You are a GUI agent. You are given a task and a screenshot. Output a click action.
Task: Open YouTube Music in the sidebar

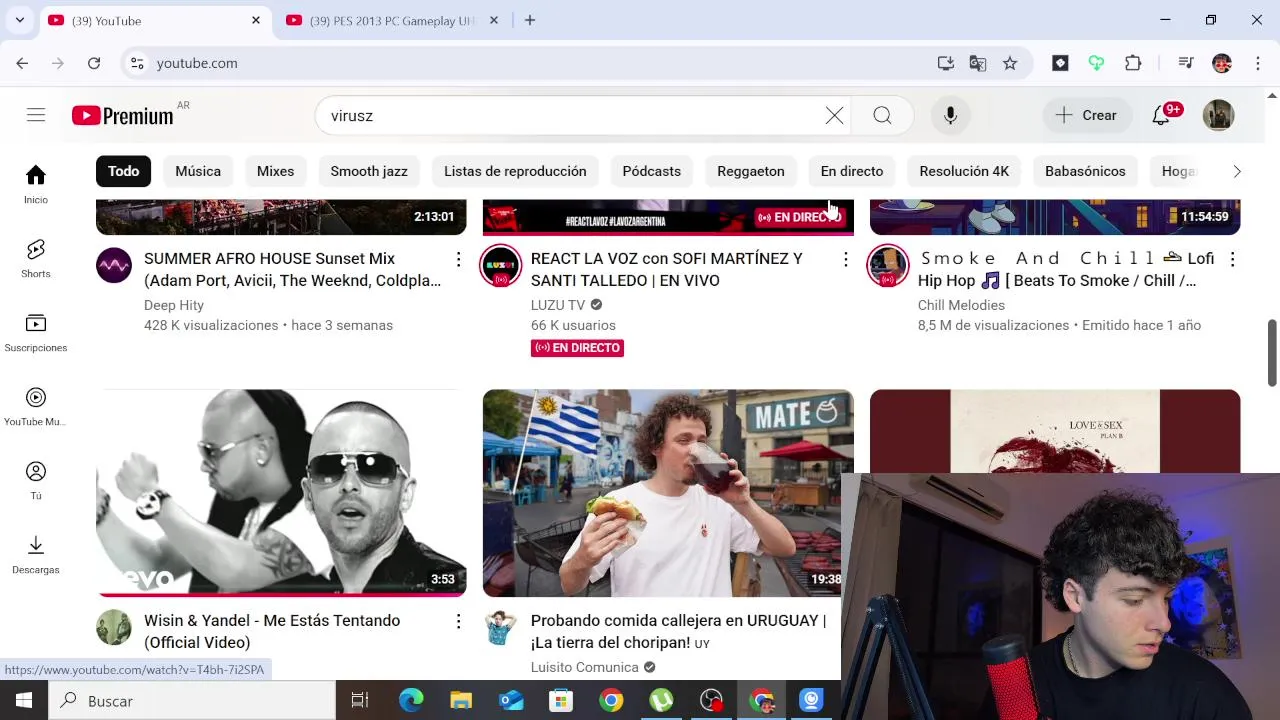click(36, 407)
